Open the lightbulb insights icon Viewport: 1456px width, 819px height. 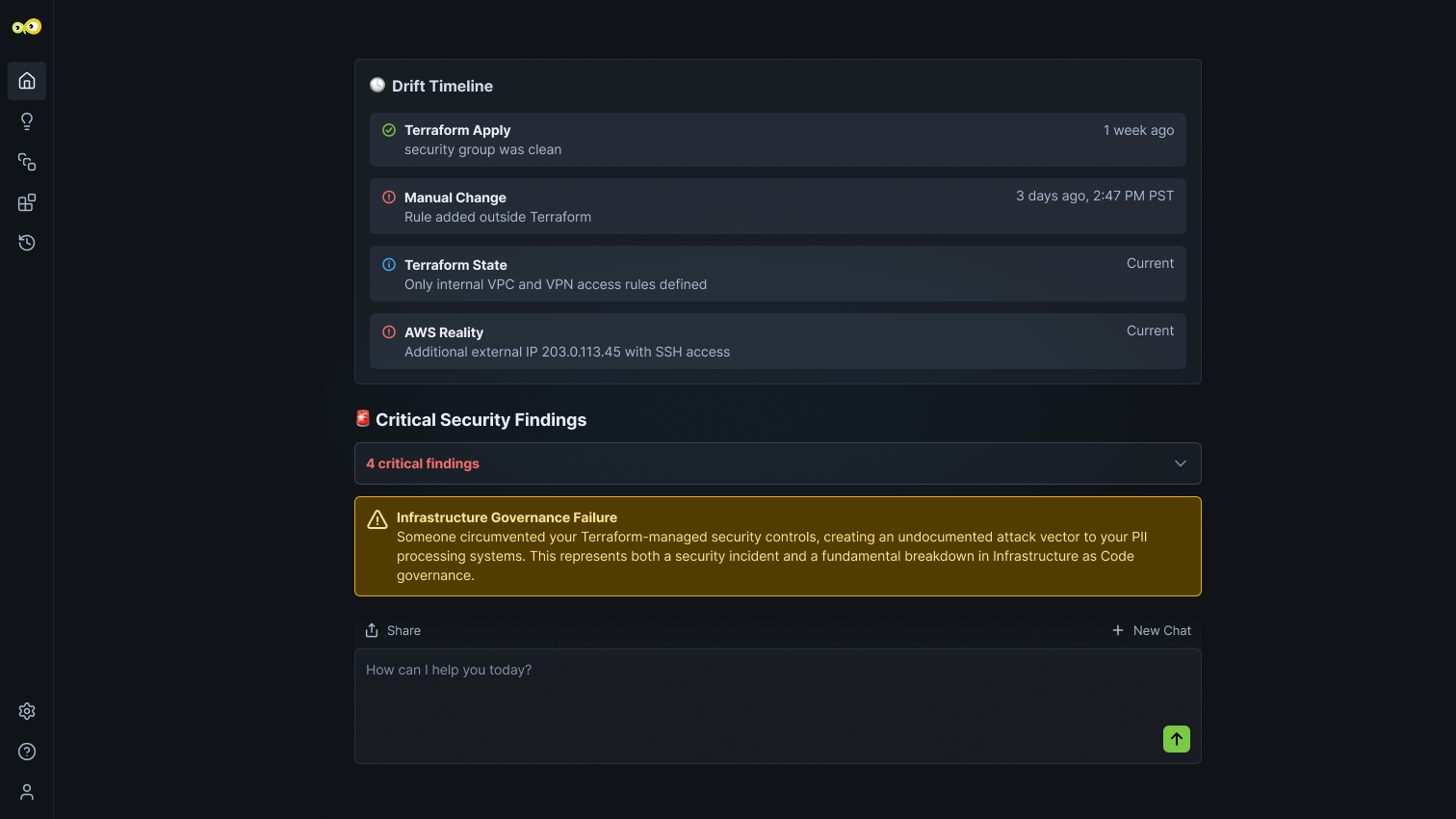(27, 121)
